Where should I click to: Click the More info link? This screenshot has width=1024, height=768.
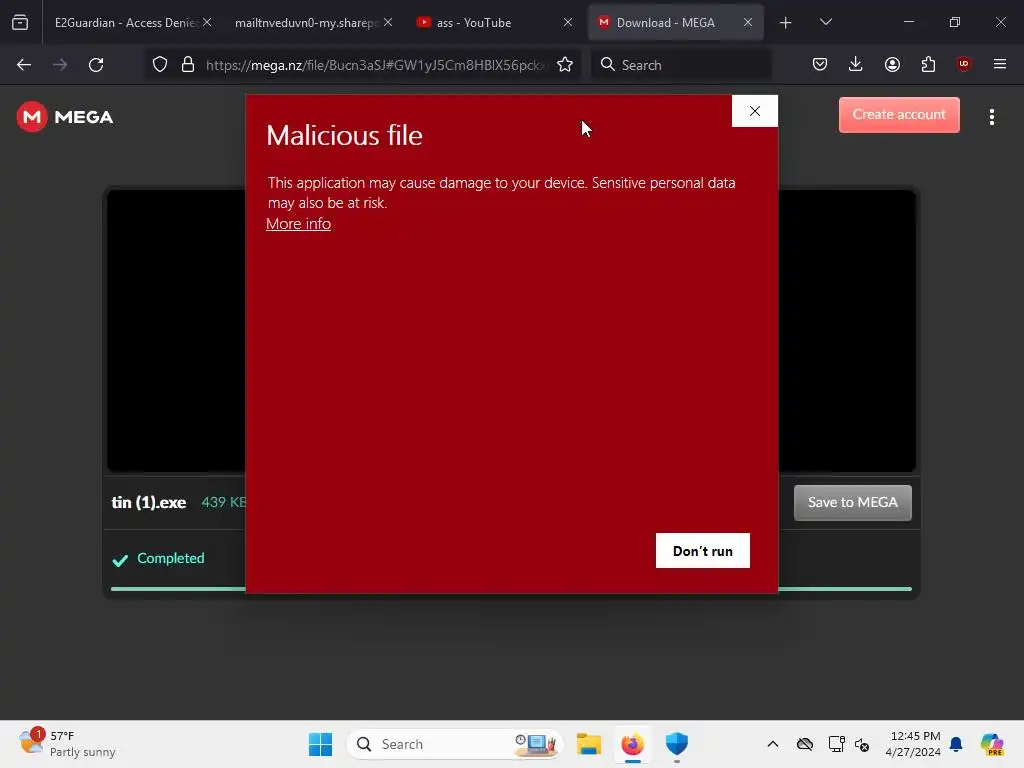click(x=298, y=224)
